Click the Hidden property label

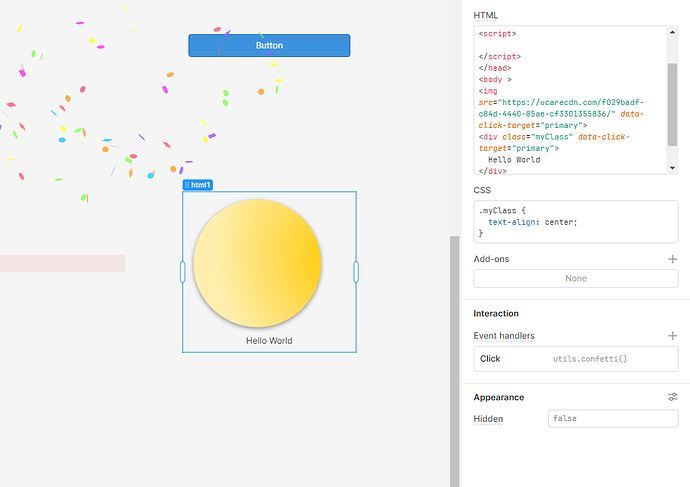tap(488, 419)
